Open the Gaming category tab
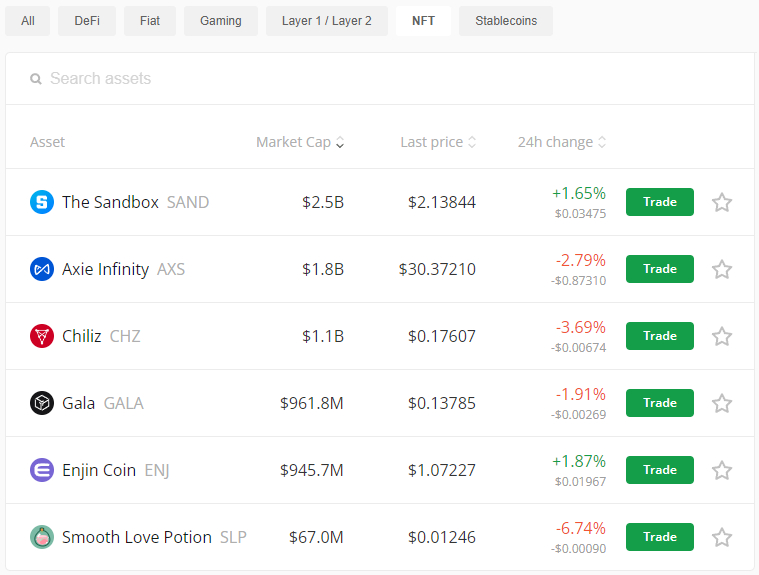Screen dimensions: 759x575 tap(220, 21)
